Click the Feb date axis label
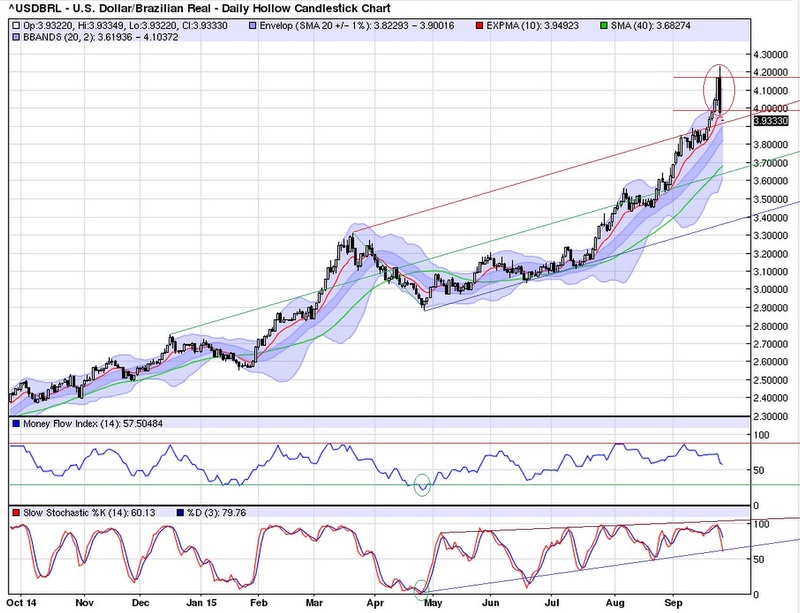 pyautogui.click(x=258, y=603)
